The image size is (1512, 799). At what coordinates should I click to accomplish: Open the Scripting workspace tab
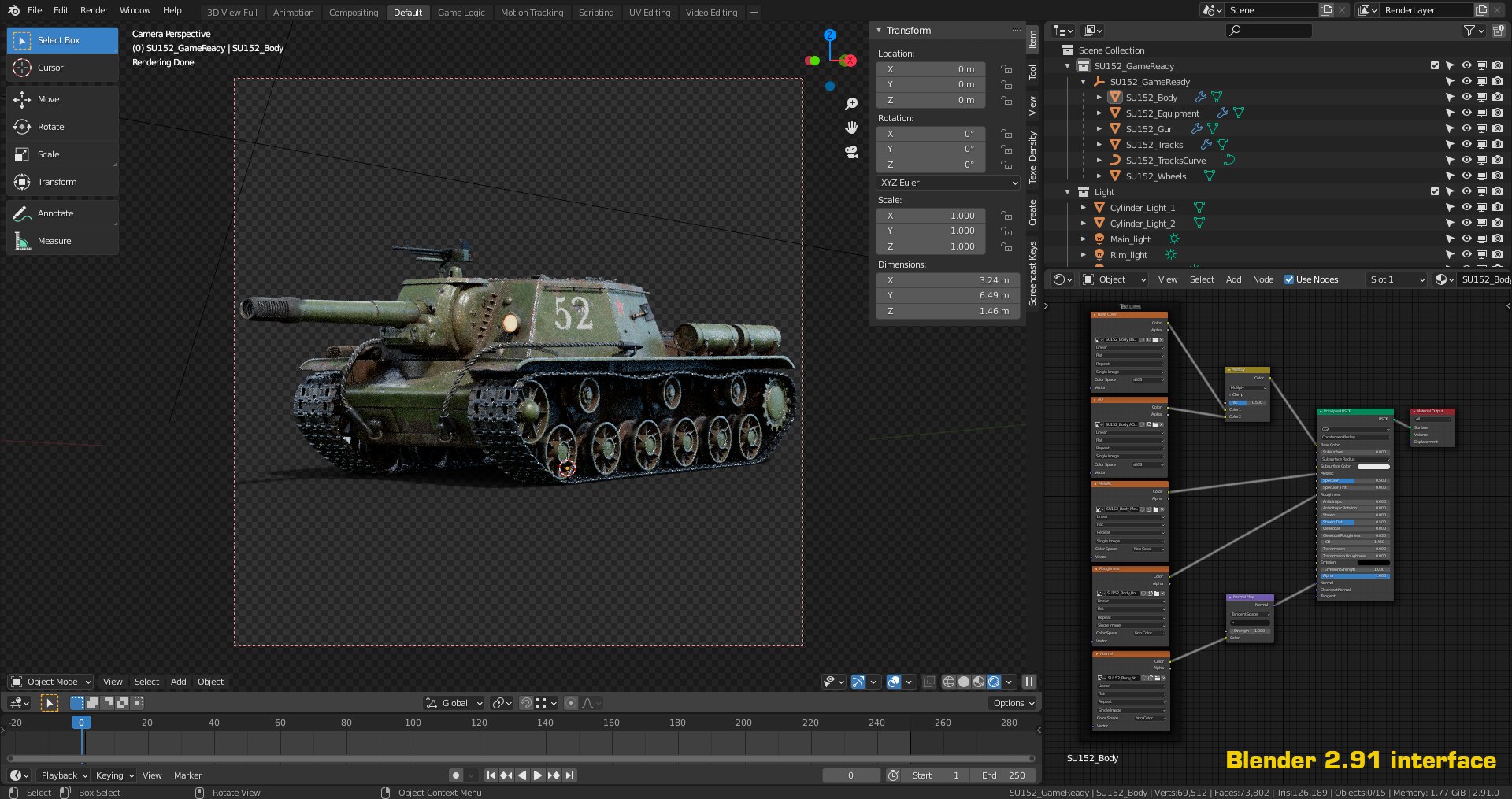pyautogui.click(x=596, y=13)
